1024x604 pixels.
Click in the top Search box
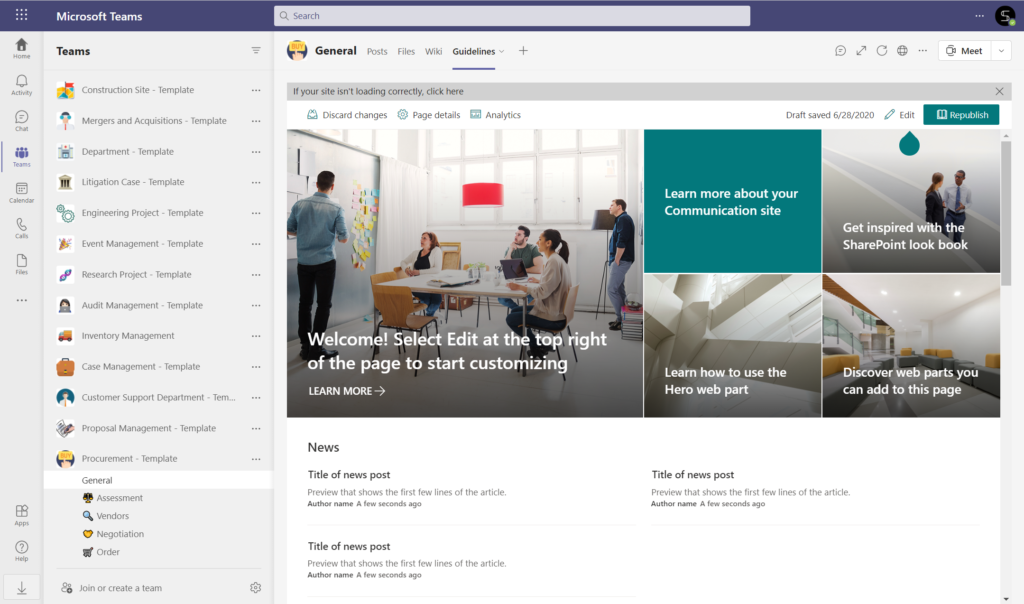tap(512, 16)
